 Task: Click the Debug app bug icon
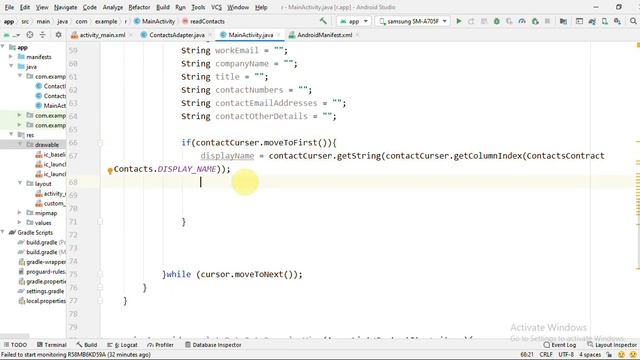tap(497, 21)
